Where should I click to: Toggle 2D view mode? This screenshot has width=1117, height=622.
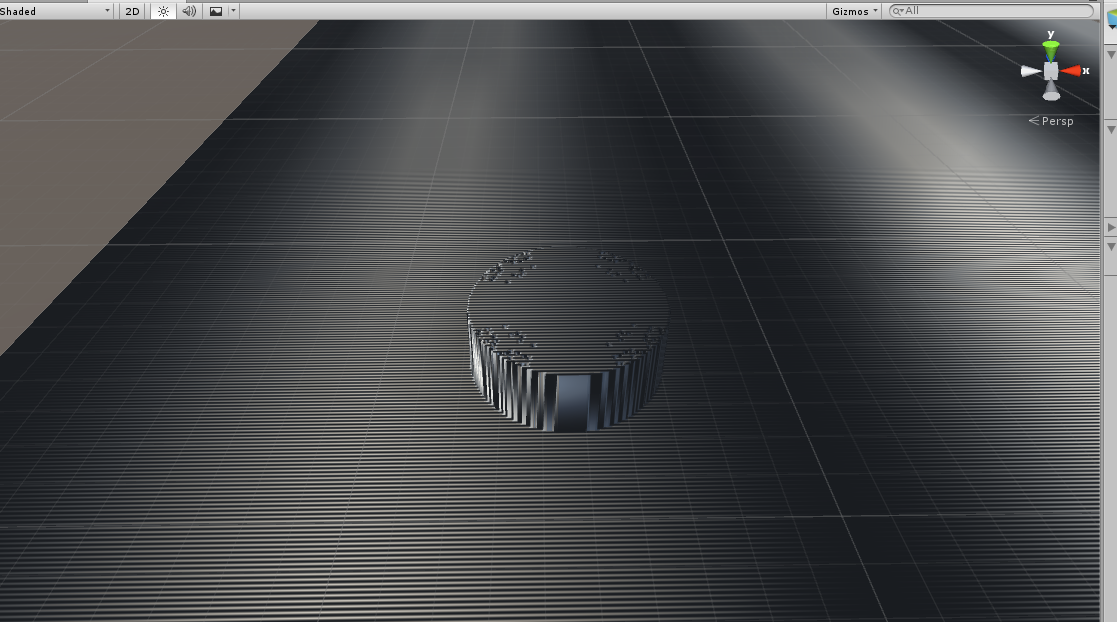(x=133, y=11)
